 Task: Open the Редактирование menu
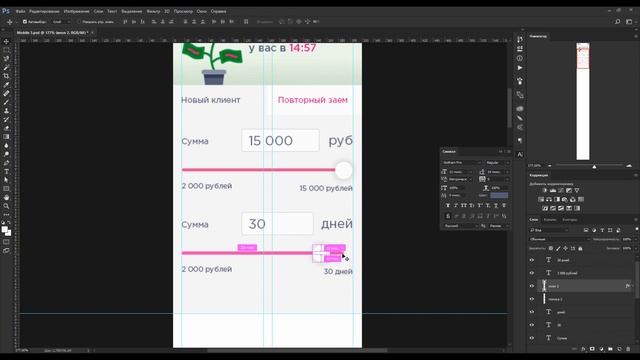[44, 11]
